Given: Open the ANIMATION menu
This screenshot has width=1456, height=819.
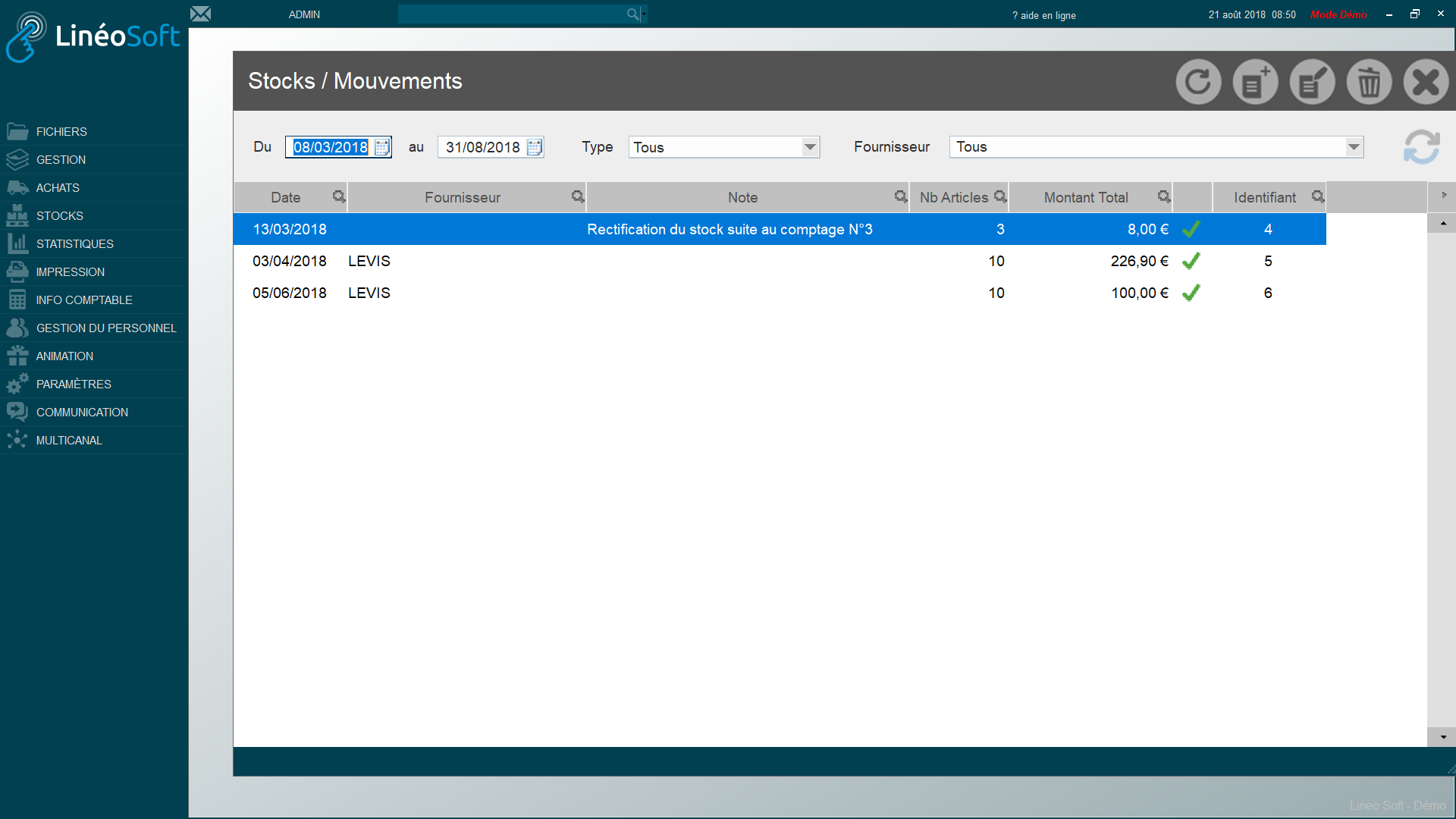Looking at the screenshot, I should coord(94,356).
